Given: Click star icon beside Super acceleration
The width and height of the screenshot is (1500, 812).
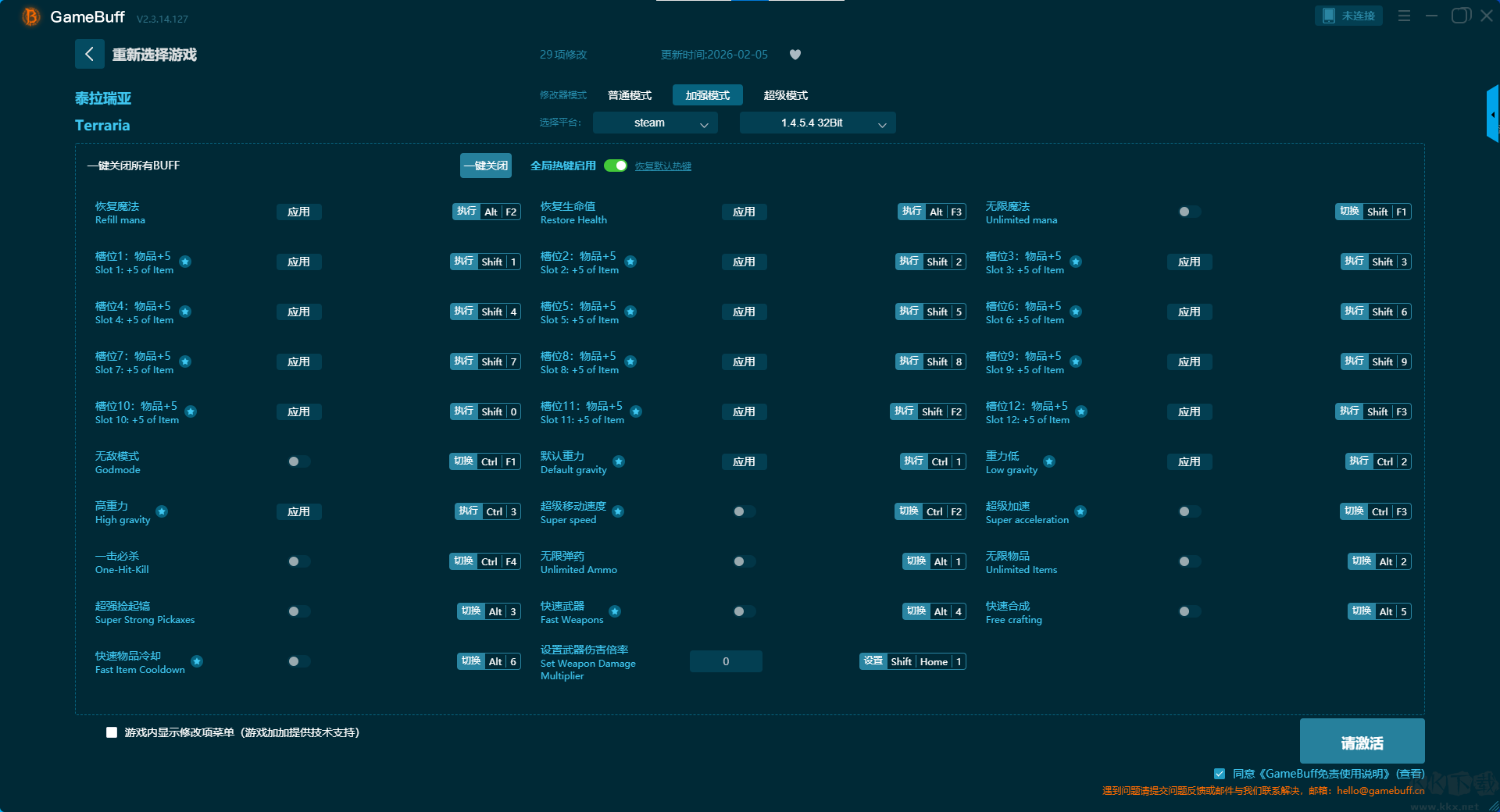Looking at the screenshot, I should [x=1080, y=511].
